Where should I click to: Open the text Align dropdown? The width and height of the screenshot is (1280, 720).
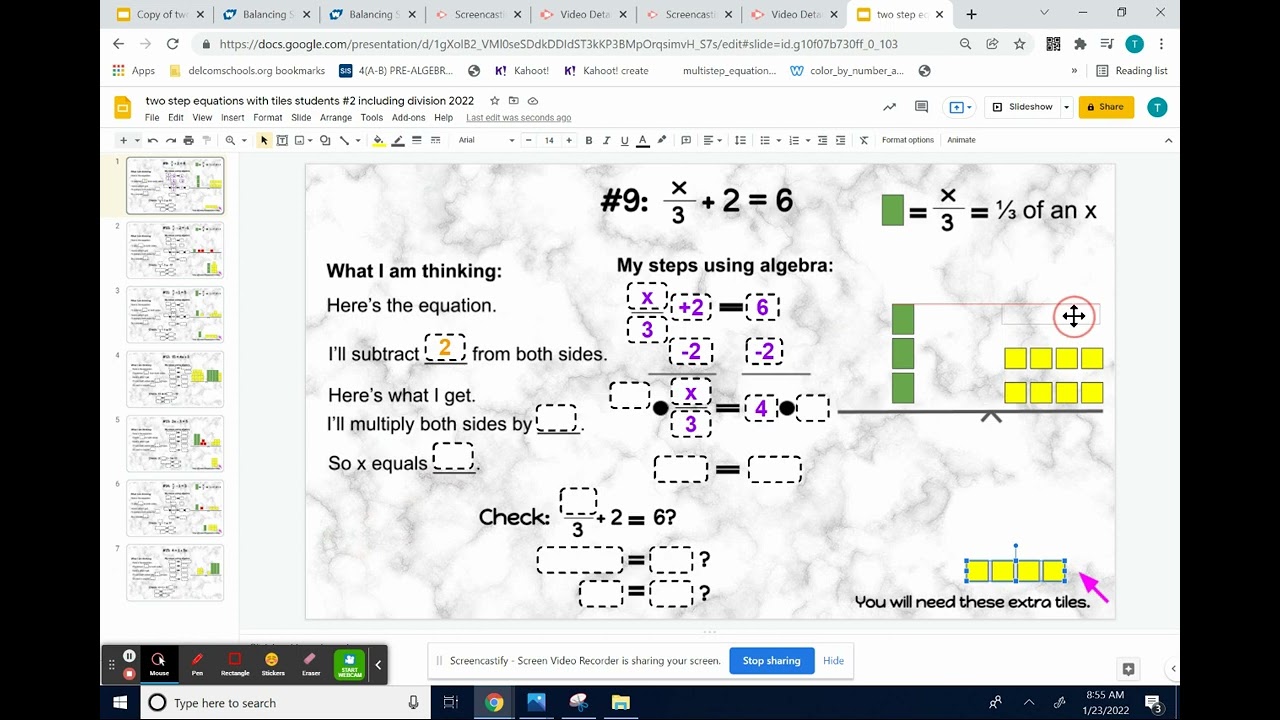[x=712, y=140]
